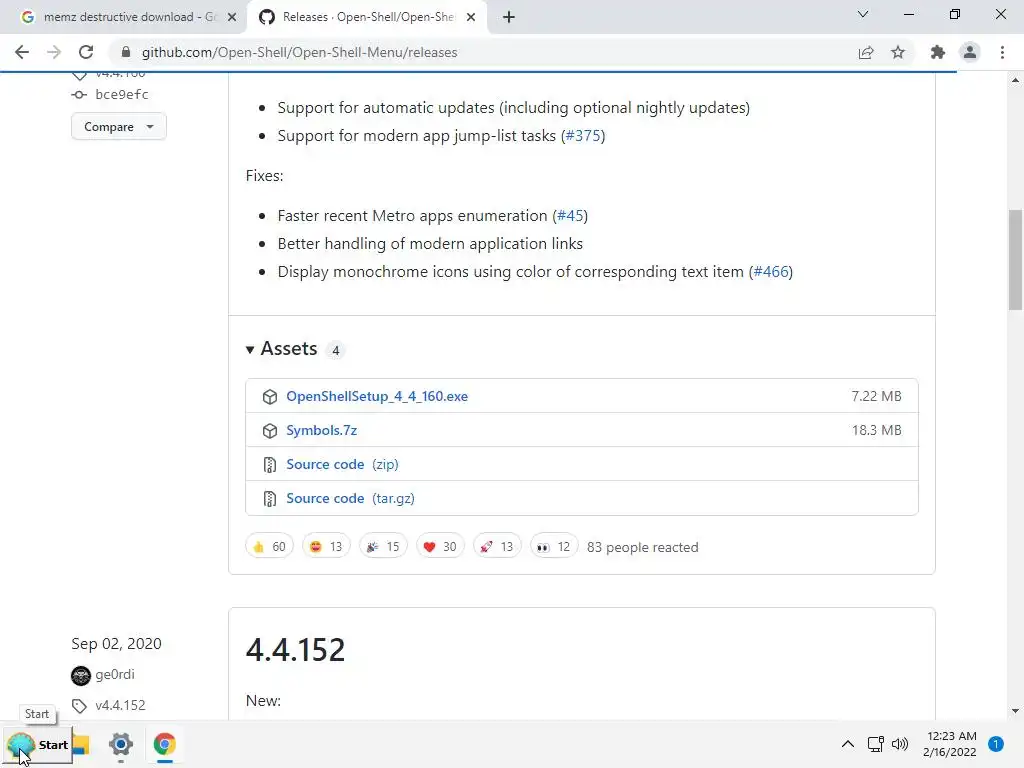Bookmark this page with the star icon

[898, 52]
